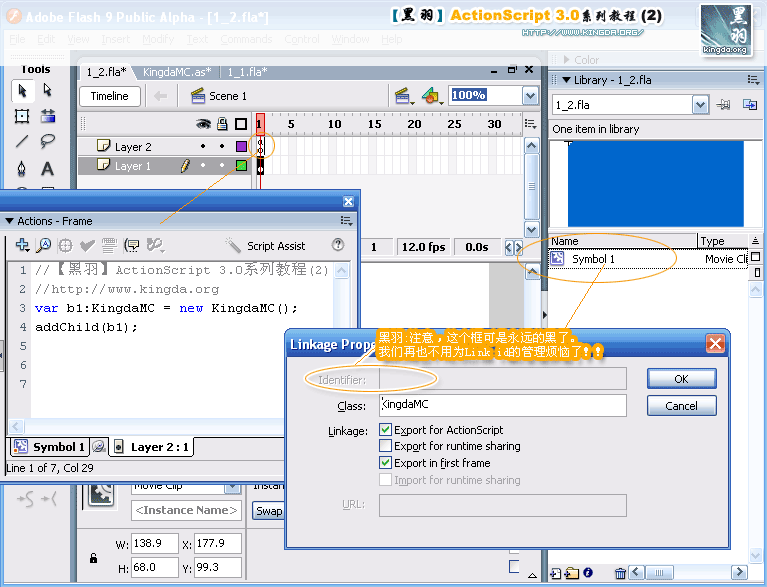
Task: Click the pin script icon beside Symbol 1 tab
Action: point(99,446)
